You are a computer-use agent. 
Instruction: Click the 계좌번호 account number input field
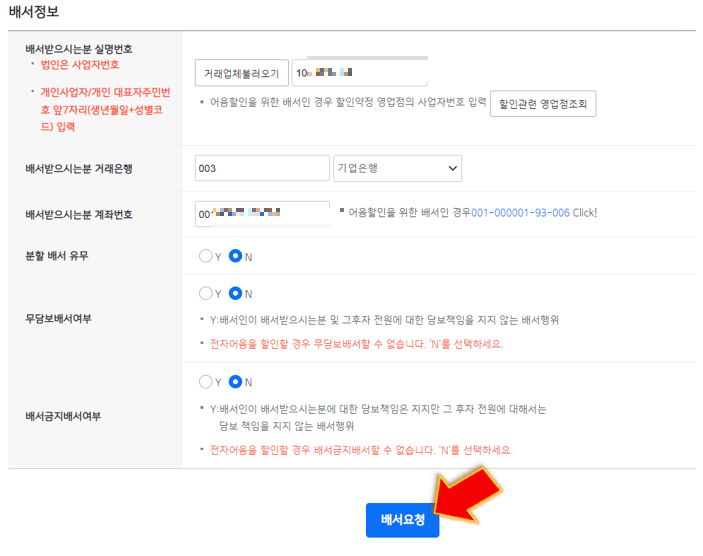(263, 214)
